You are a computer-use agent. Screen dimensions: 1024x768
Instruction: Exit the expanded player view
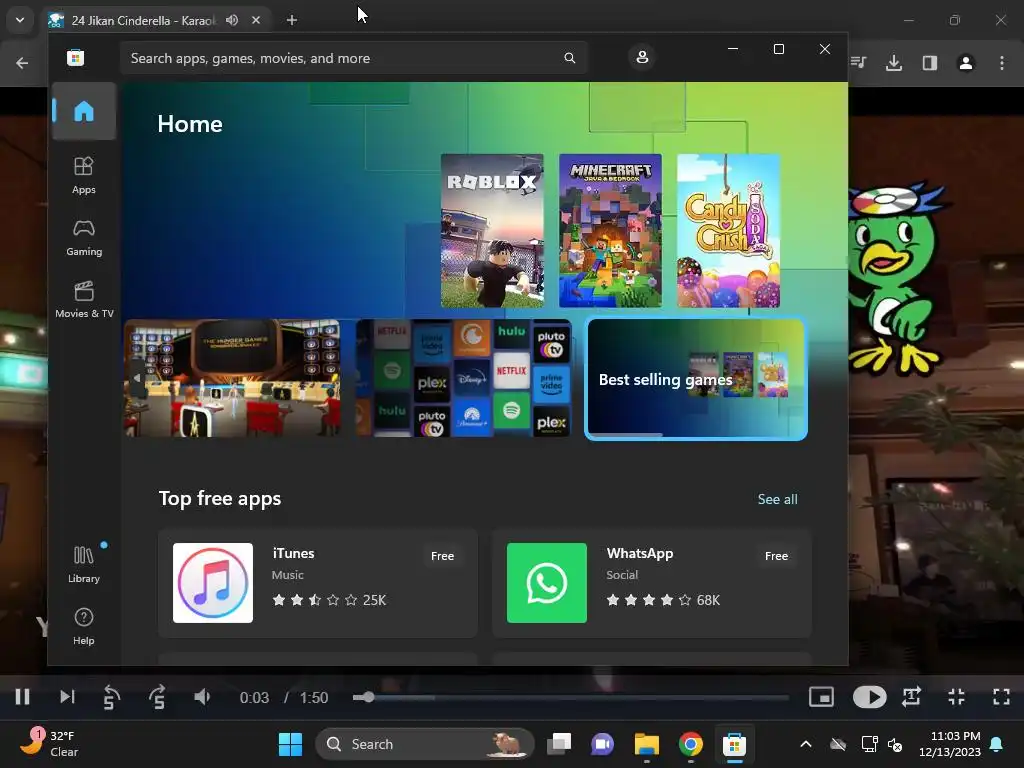[956, 697]
